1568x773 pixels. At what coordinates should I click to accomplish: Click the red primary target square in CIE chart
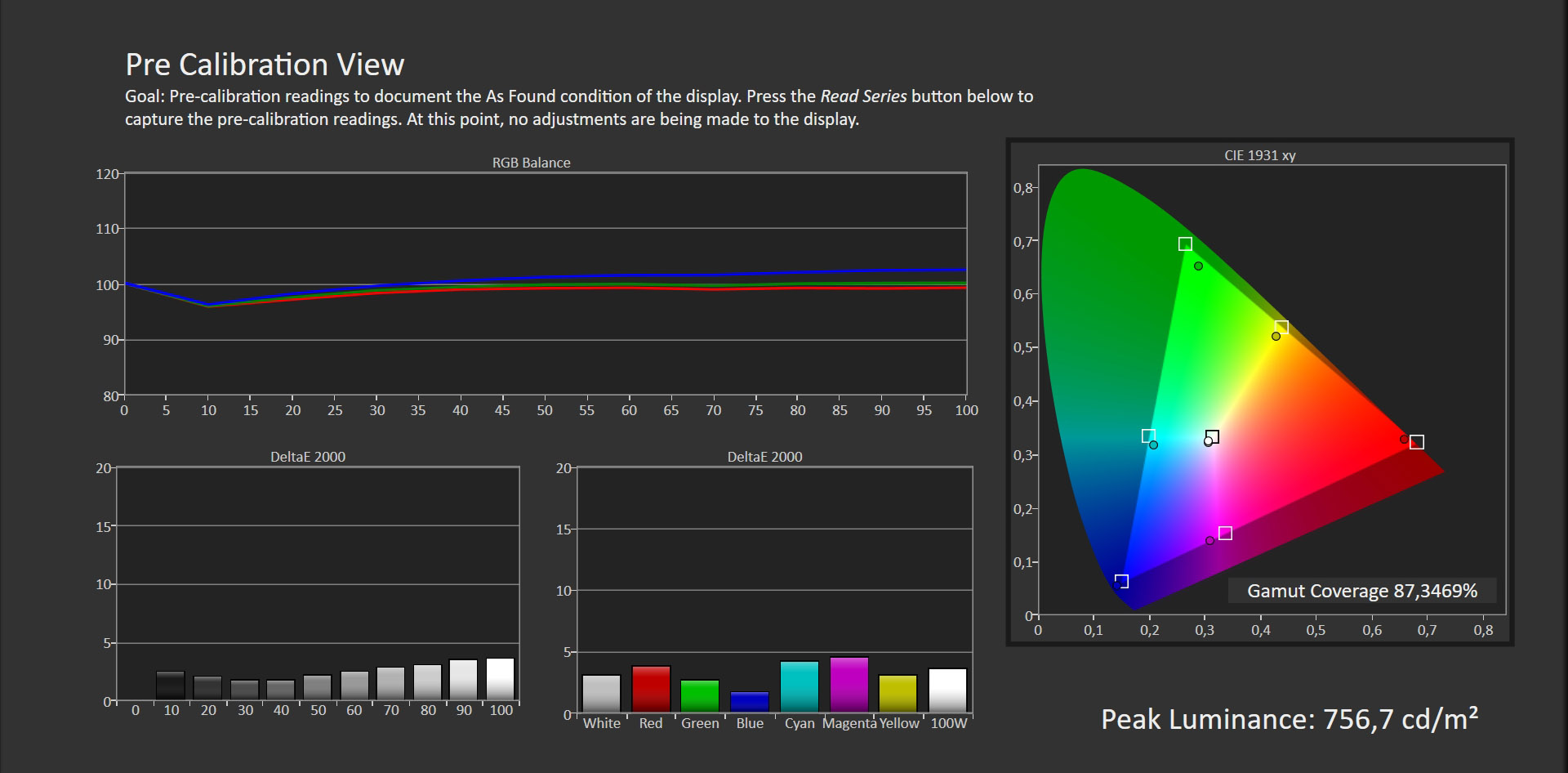[x=1417, y=442]
